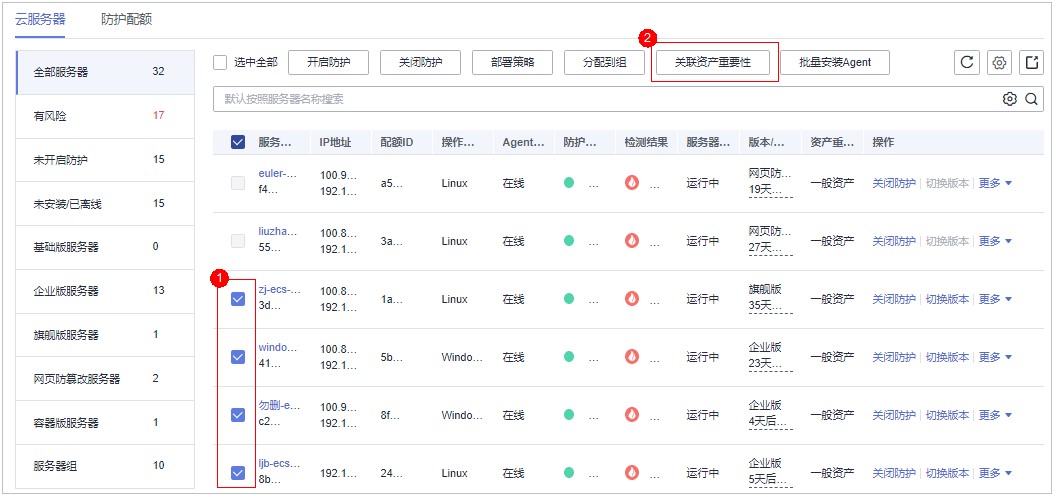Image resolution: width=1056 pixels, height=497 pixels.
Task: Select 有风险 in the left server filter list
Action: click(x=50, y=116)
